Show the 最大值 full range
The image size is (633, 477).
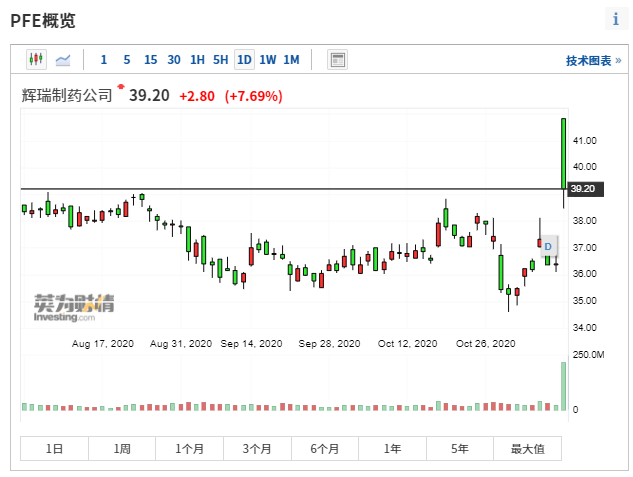(527, 449)
